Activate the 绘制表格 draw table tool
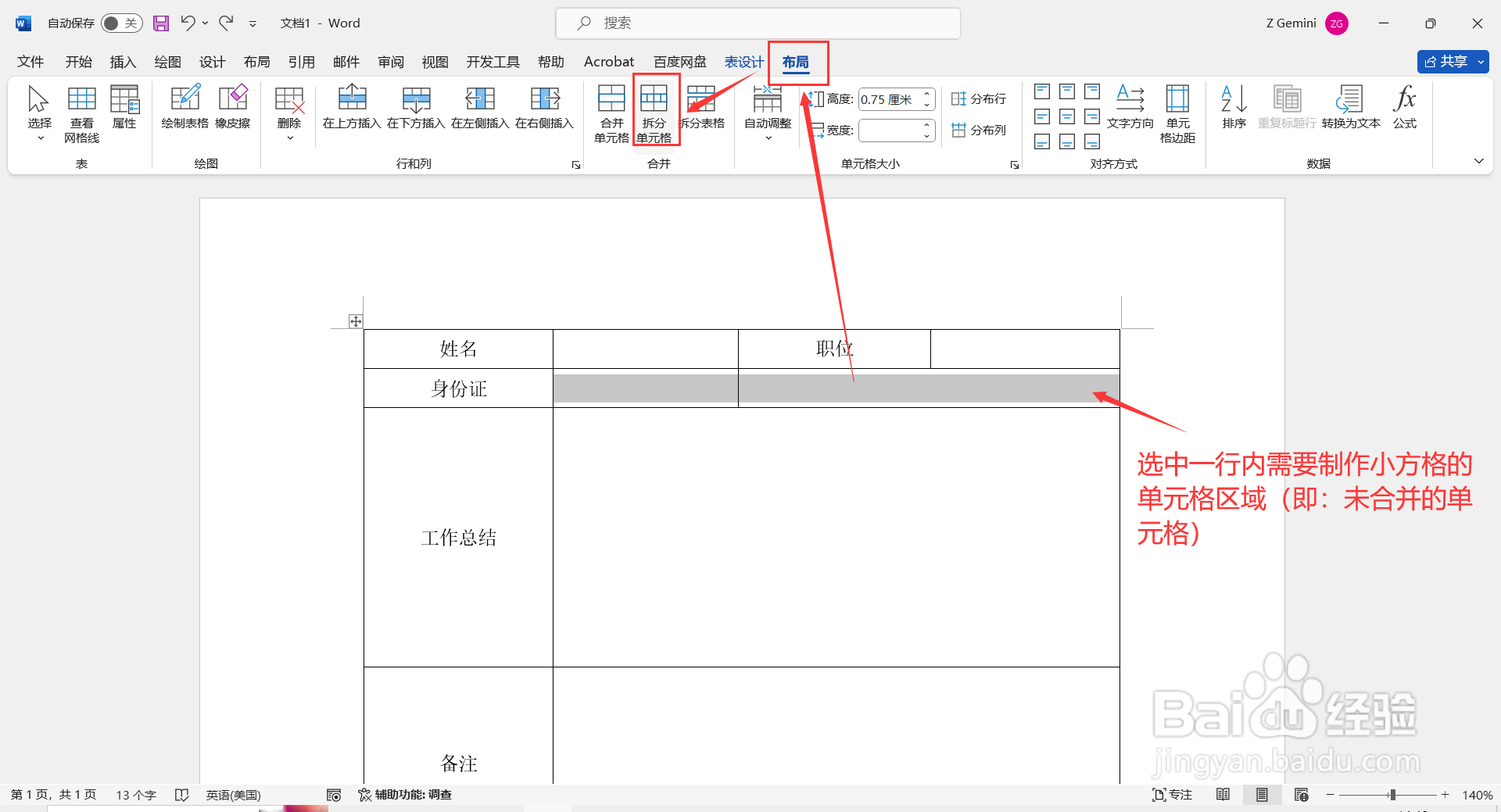Image resolution: width=1501 pixels, height=812 pixels. [x=184, y=109]
